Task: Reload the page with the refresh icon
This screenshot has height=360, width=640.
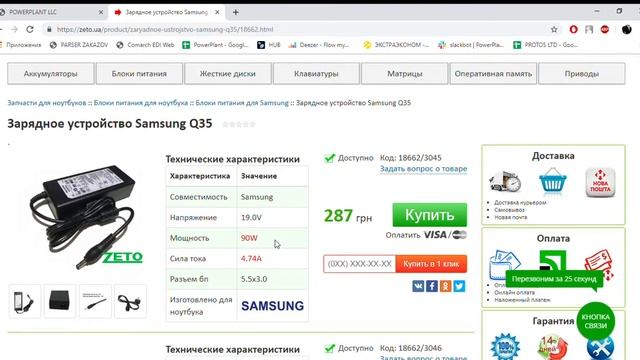Action: pos(30,29)
